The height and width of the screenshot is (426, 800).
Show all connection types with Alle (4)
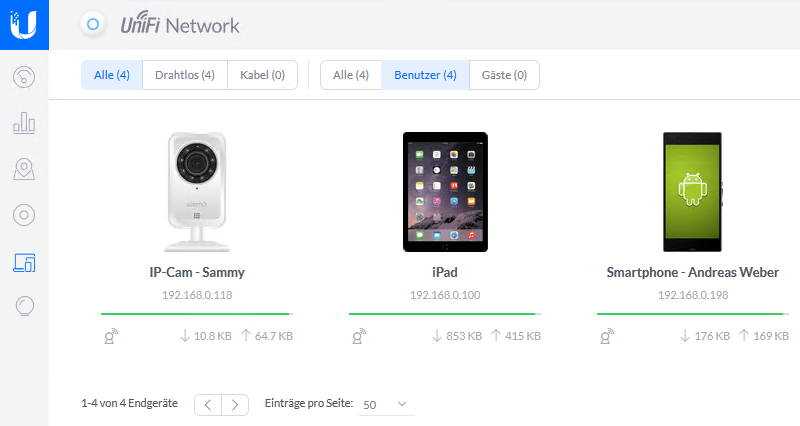[111, 75]
